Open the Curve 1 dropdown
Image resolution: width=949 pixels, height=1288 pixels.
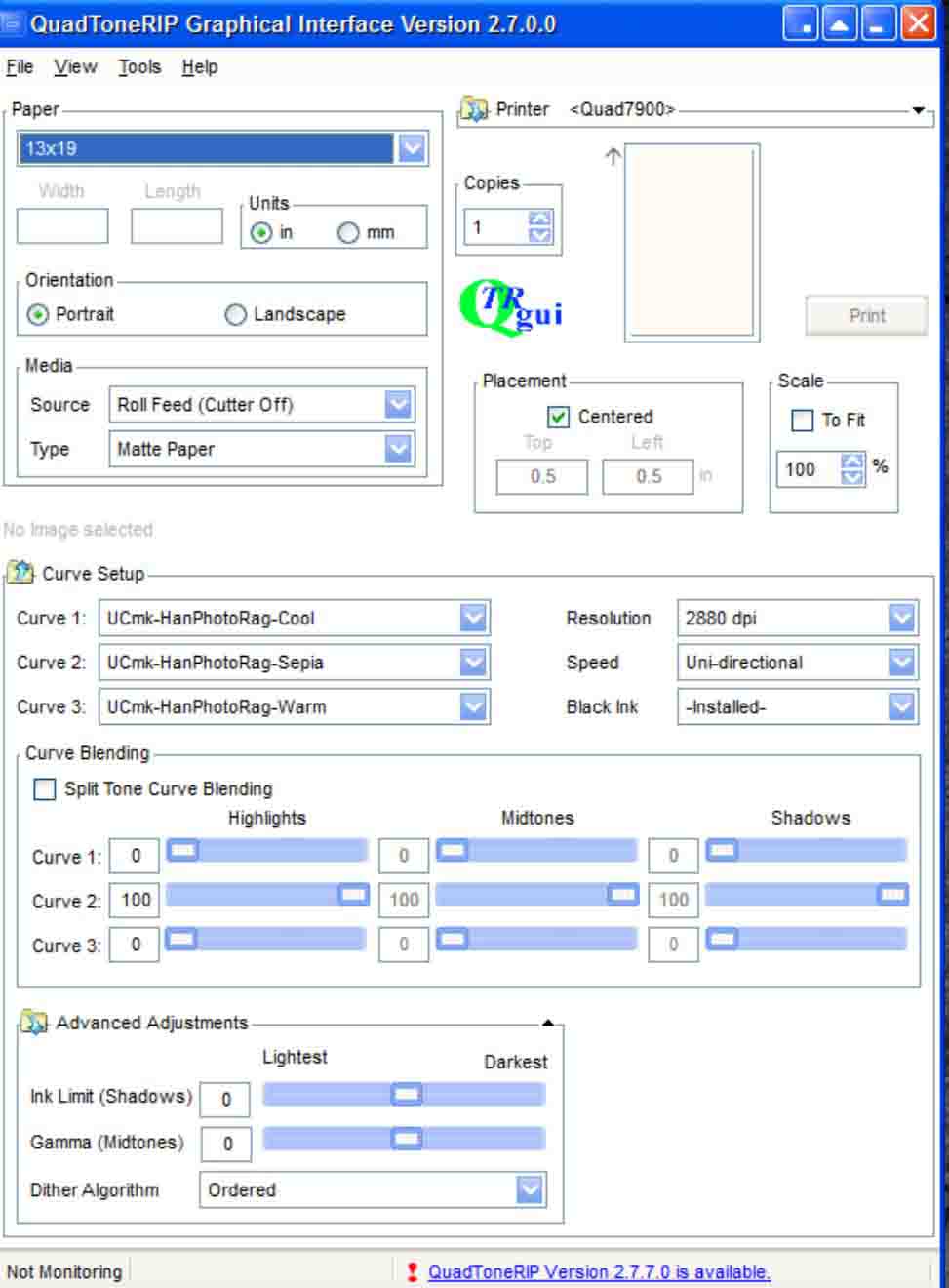coord(473,618)
